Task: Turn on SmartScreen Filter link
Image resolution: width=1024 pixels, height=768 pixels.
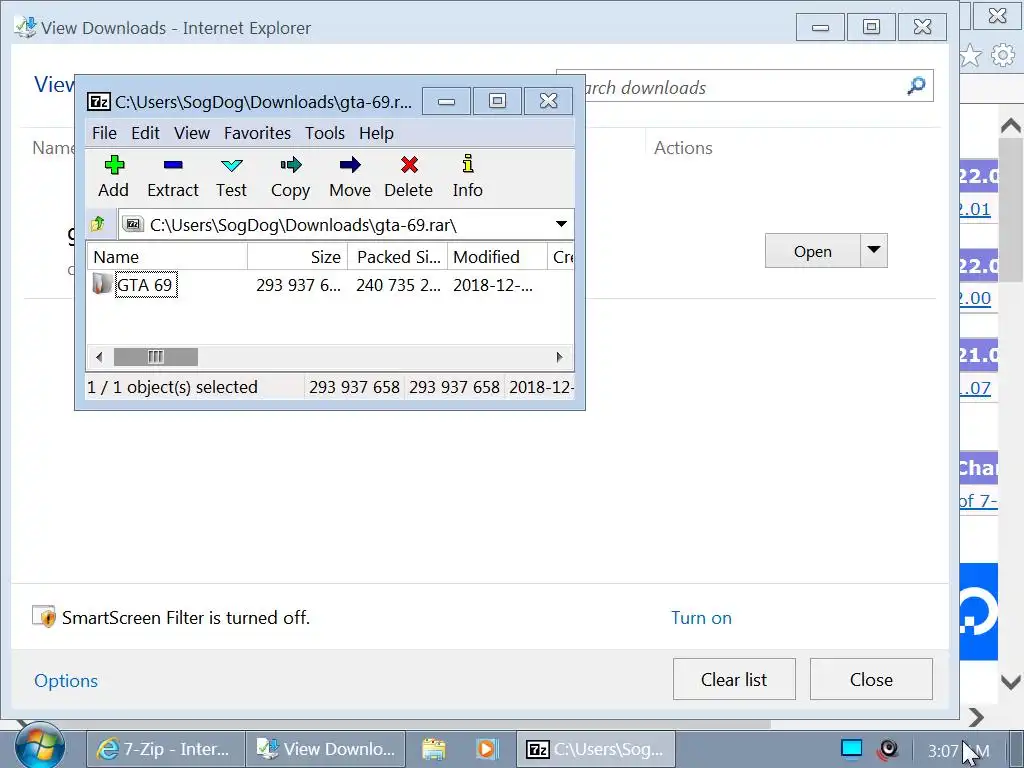Action: tap(701, 618)
